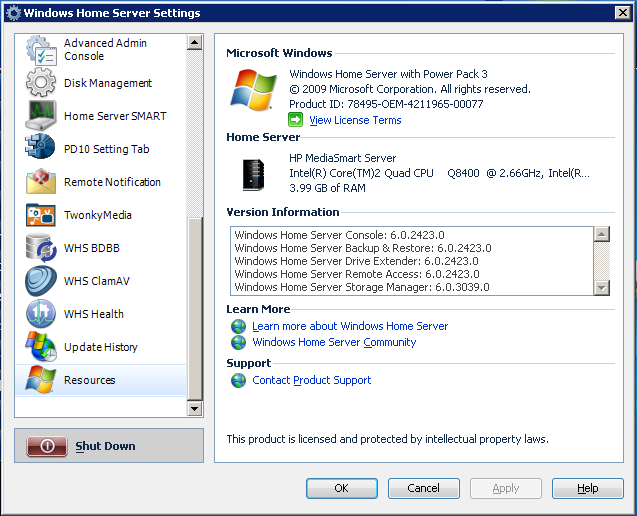
Task: Switch to the Home Server SMART tab
Action: point(101,116)
